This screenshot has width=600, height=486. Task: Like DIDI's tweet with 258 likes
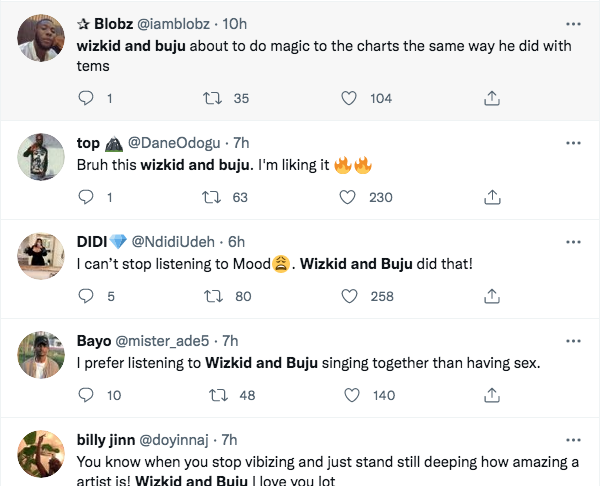pyautogui.click(x=349, y=296)
